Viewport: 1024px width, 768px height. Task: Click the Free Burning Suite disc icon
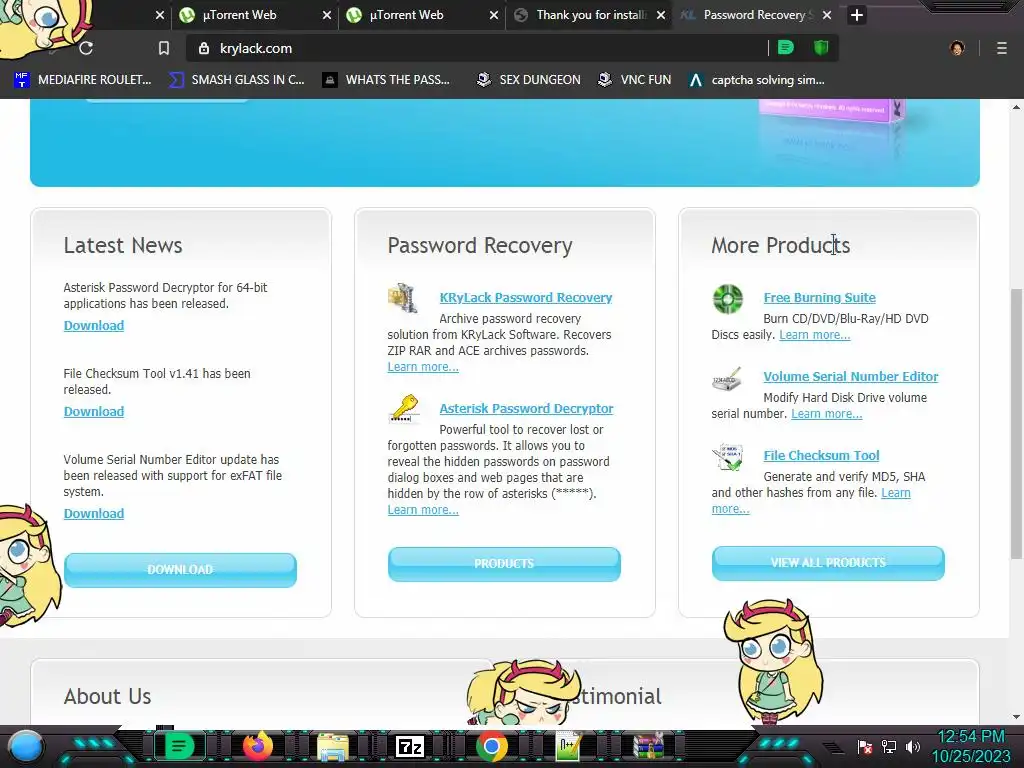coord(728,299)
